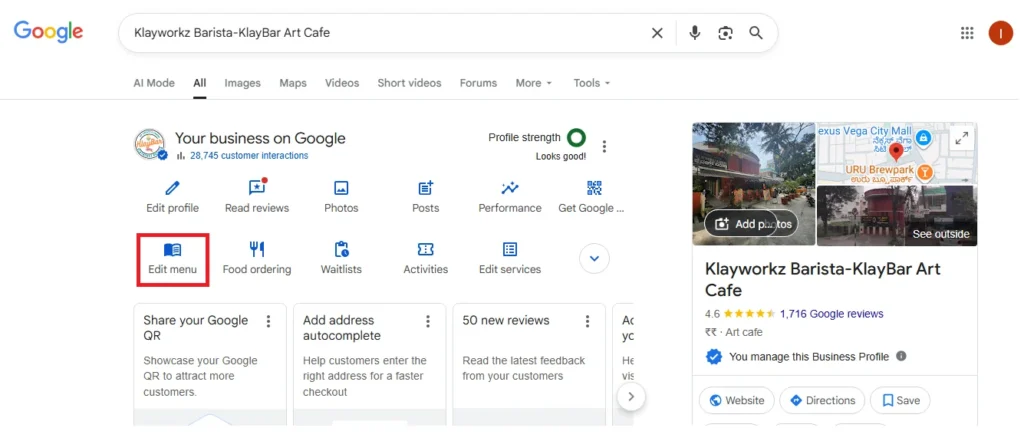This screenshot has height=441, width=1024.
Task: Show next suggestion cards arrow
Action: [631, 396]
